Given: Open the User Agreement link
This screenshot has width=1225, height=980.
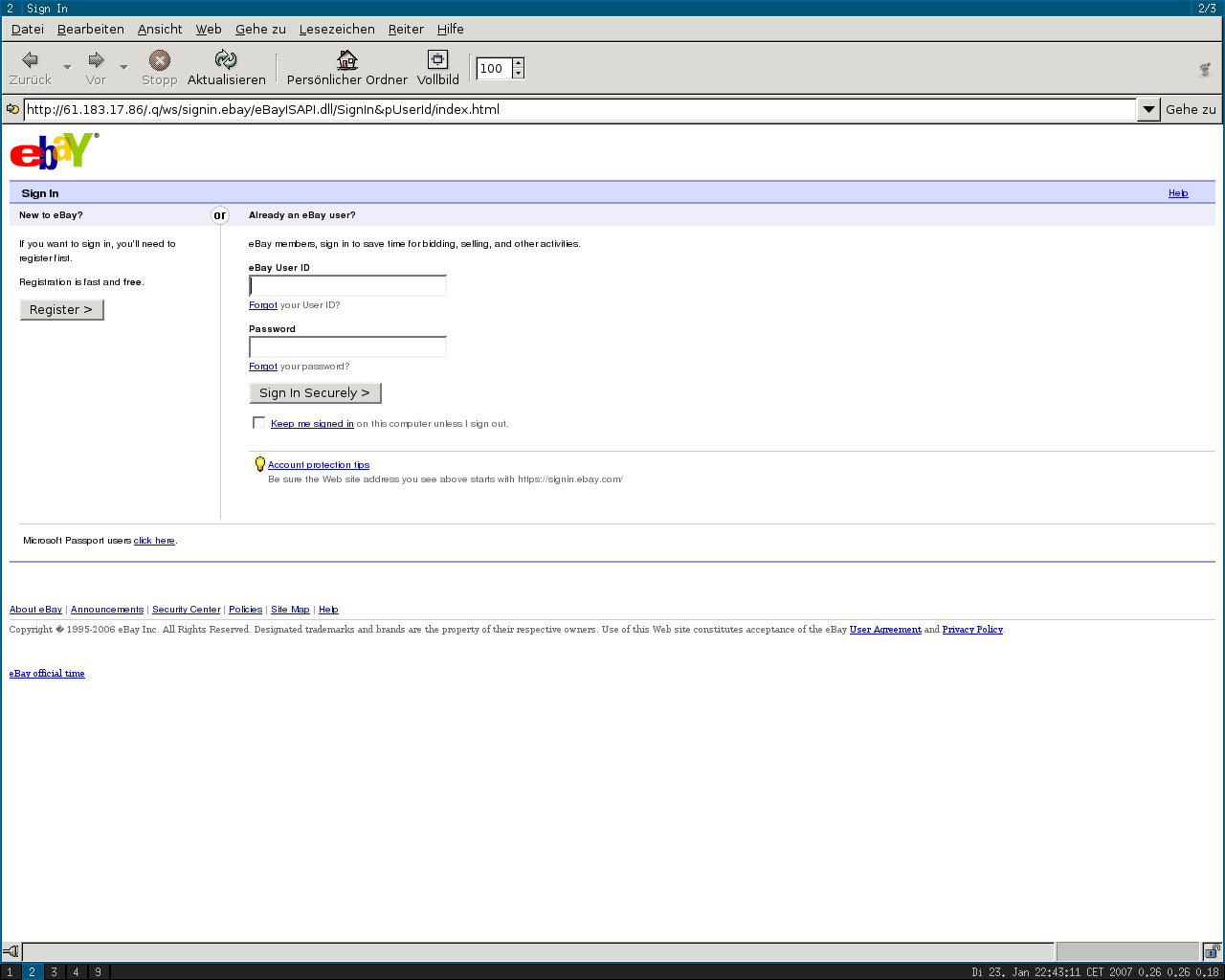Looking at the screenshot, I should coord(885,630).
